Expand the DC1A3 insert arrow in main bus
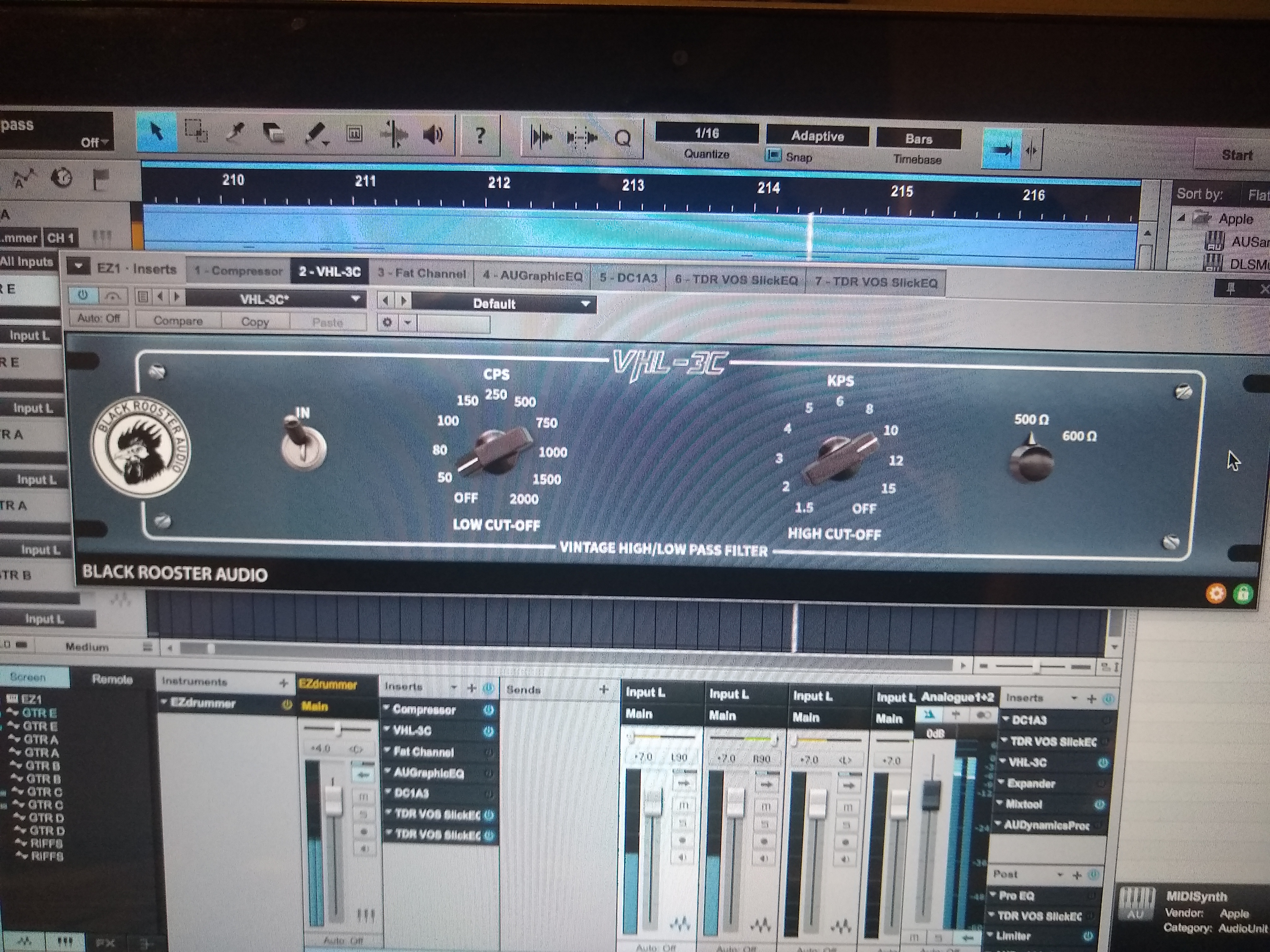Viewport: 1270px width, 952px height. pyautogui.click(x=1006, y=719)
